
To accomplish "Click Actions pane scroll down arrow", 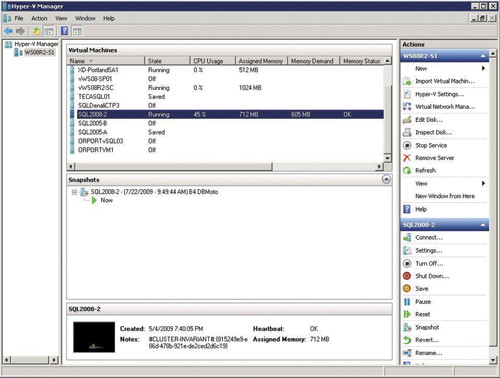I will coord(493,360).
